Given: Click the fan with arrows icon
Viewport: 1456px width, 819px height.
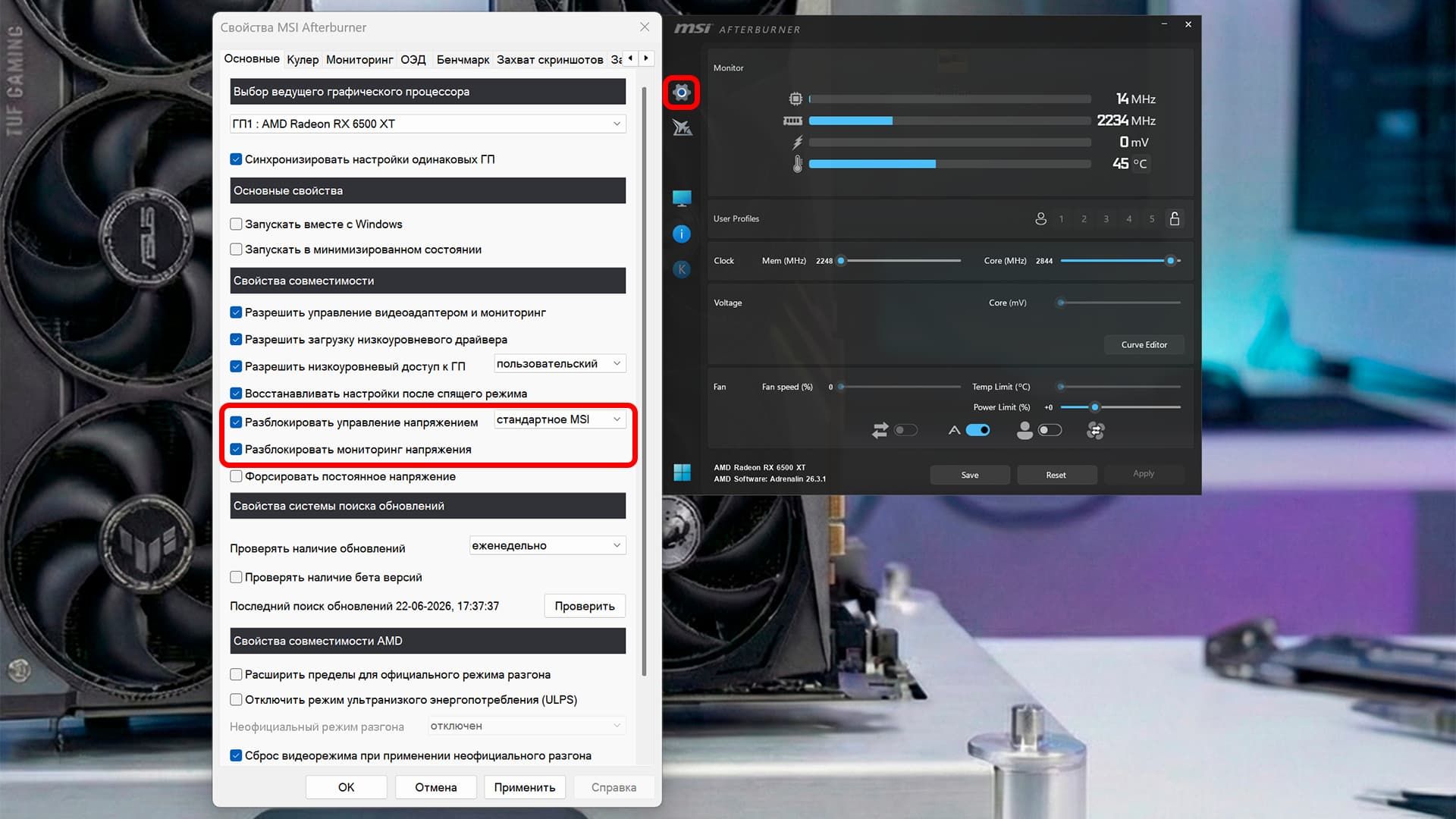Looking at the screenshot, I should [x=1095, y=431].
